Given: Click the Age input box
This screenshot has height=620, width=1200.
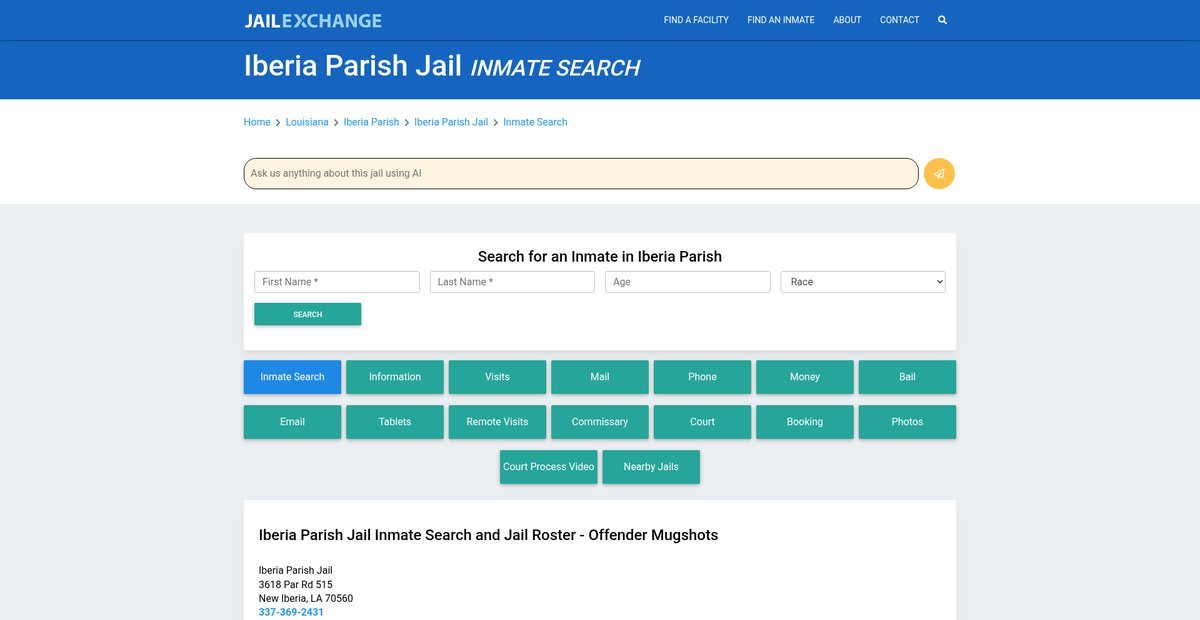Looking at the screenshot, I should (x=687, y=282).
